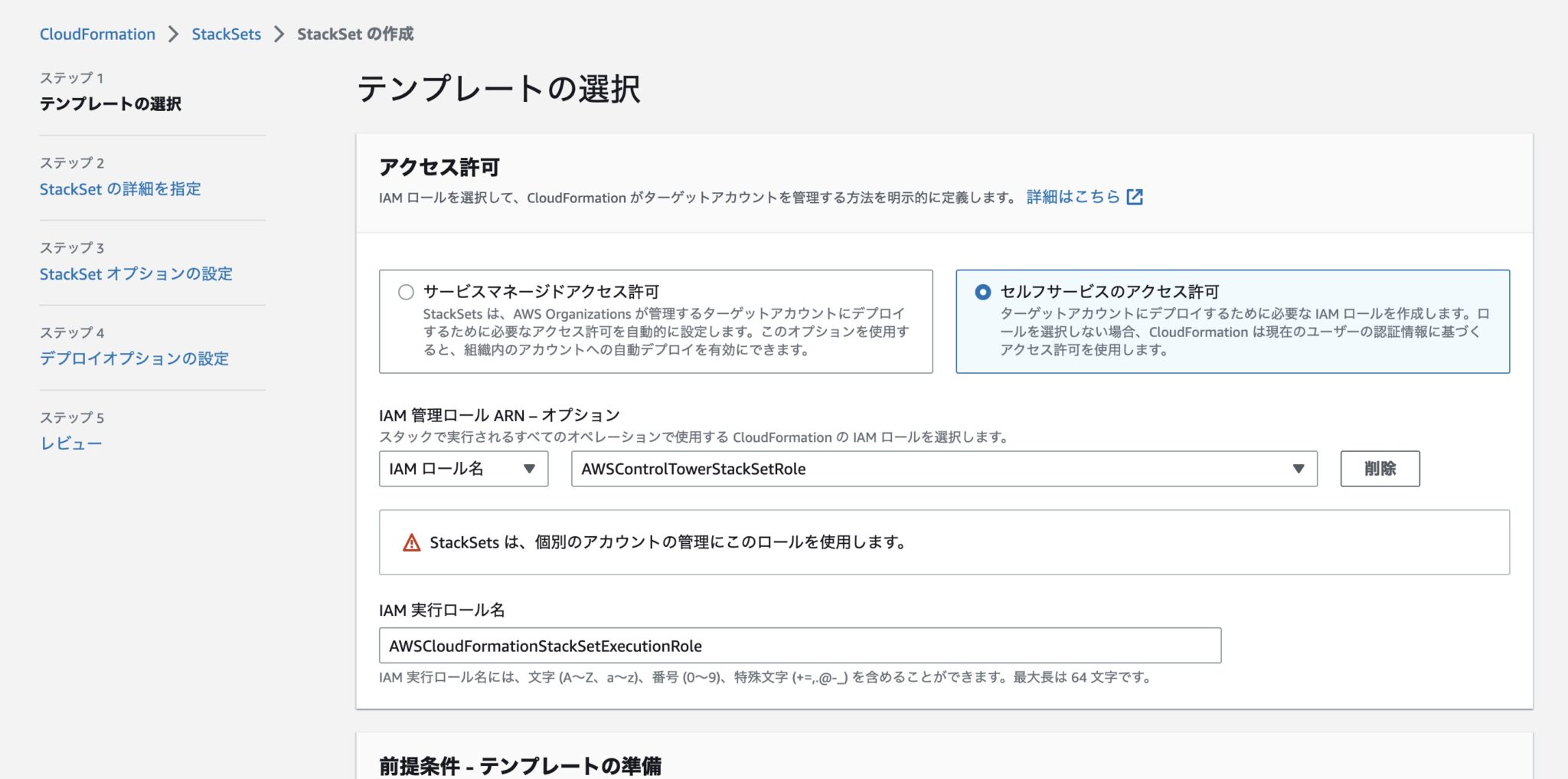The width and height of the screenshot is (1568, 779).
Task: Select the セルフサービスのアクセス許可 radio button
Action: point(983,292)
